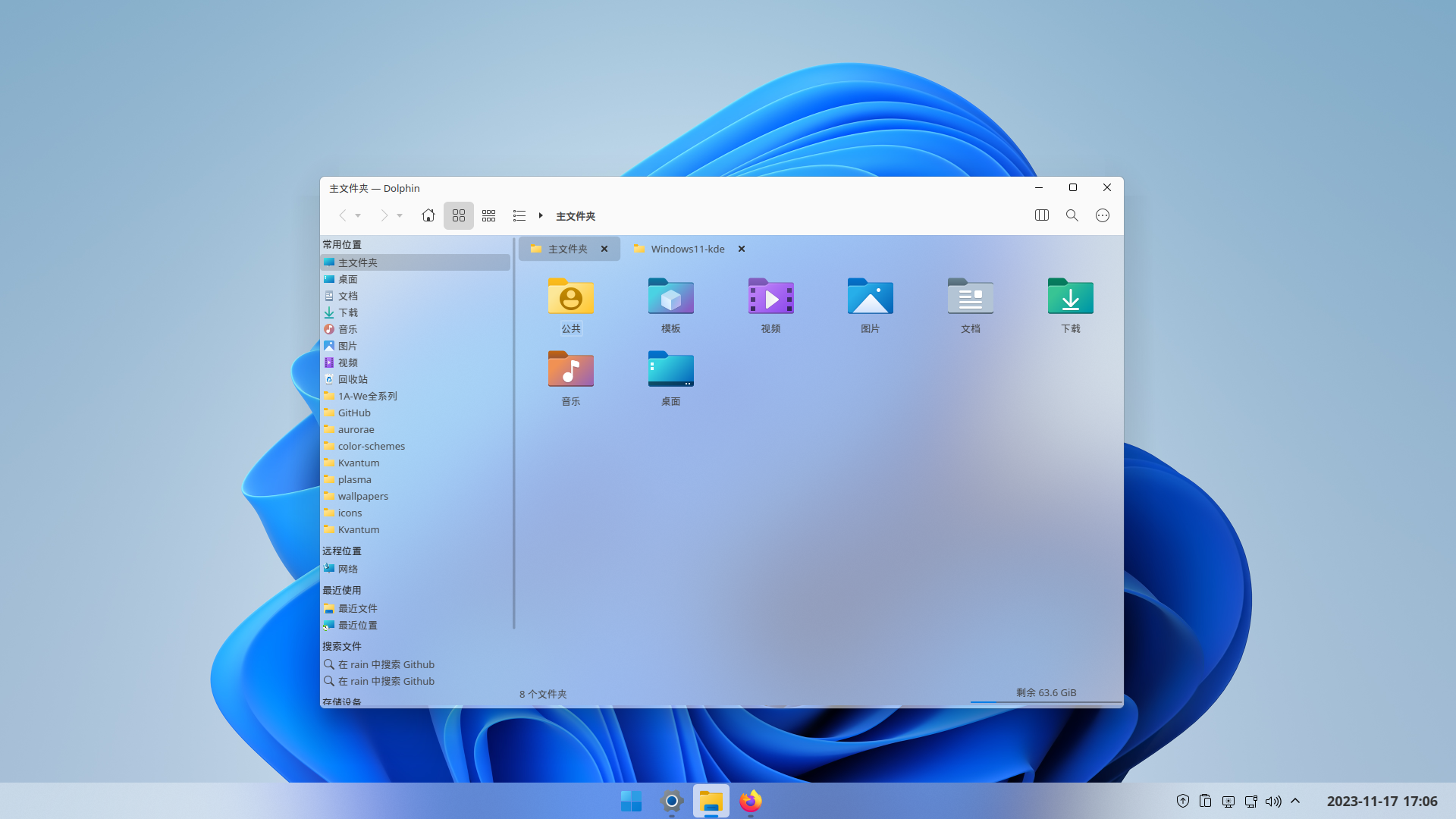Click the 搜索文件 section header
Screen dimensions: 1456x819
coord(342,646)
